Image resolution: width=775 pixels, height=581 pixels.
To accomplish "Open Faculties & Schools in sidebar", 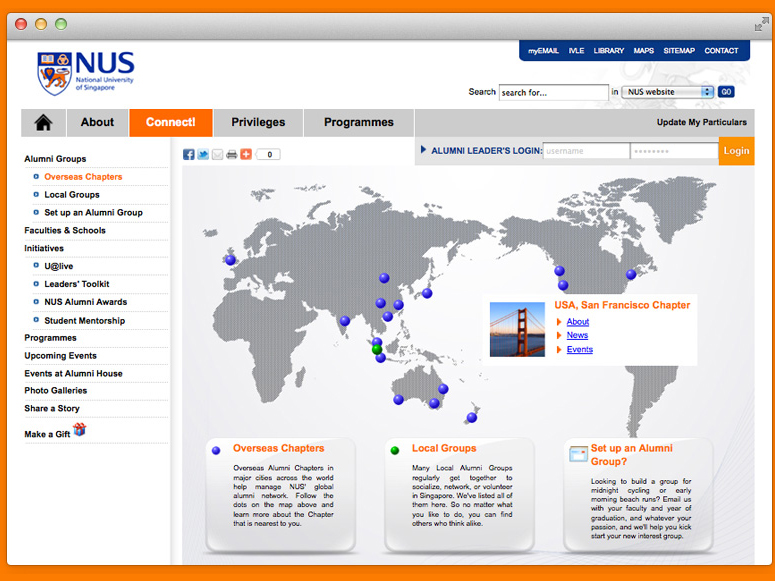I will pos(65,230).
